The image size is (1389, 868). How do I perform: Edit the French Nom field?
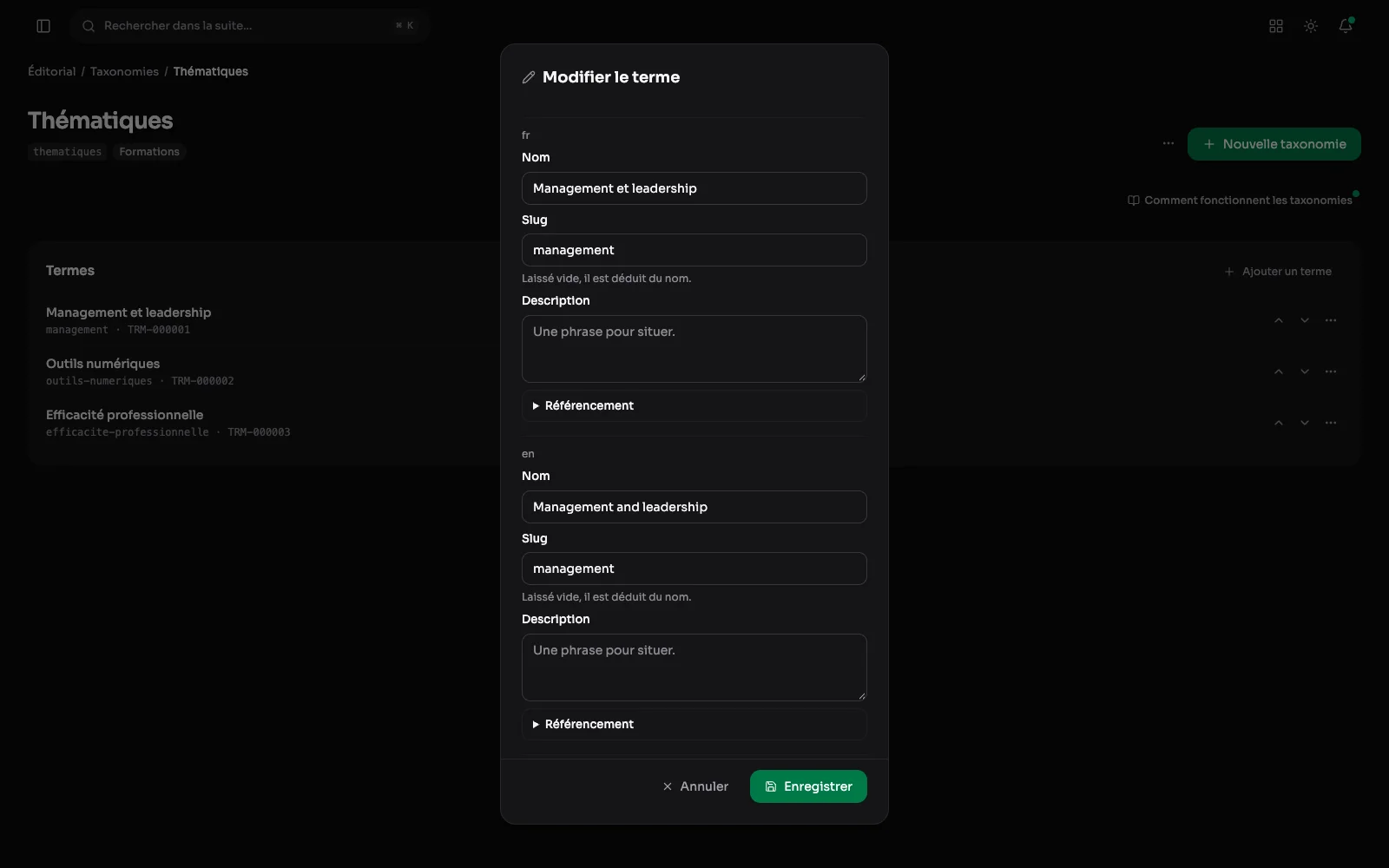(694, 188)
